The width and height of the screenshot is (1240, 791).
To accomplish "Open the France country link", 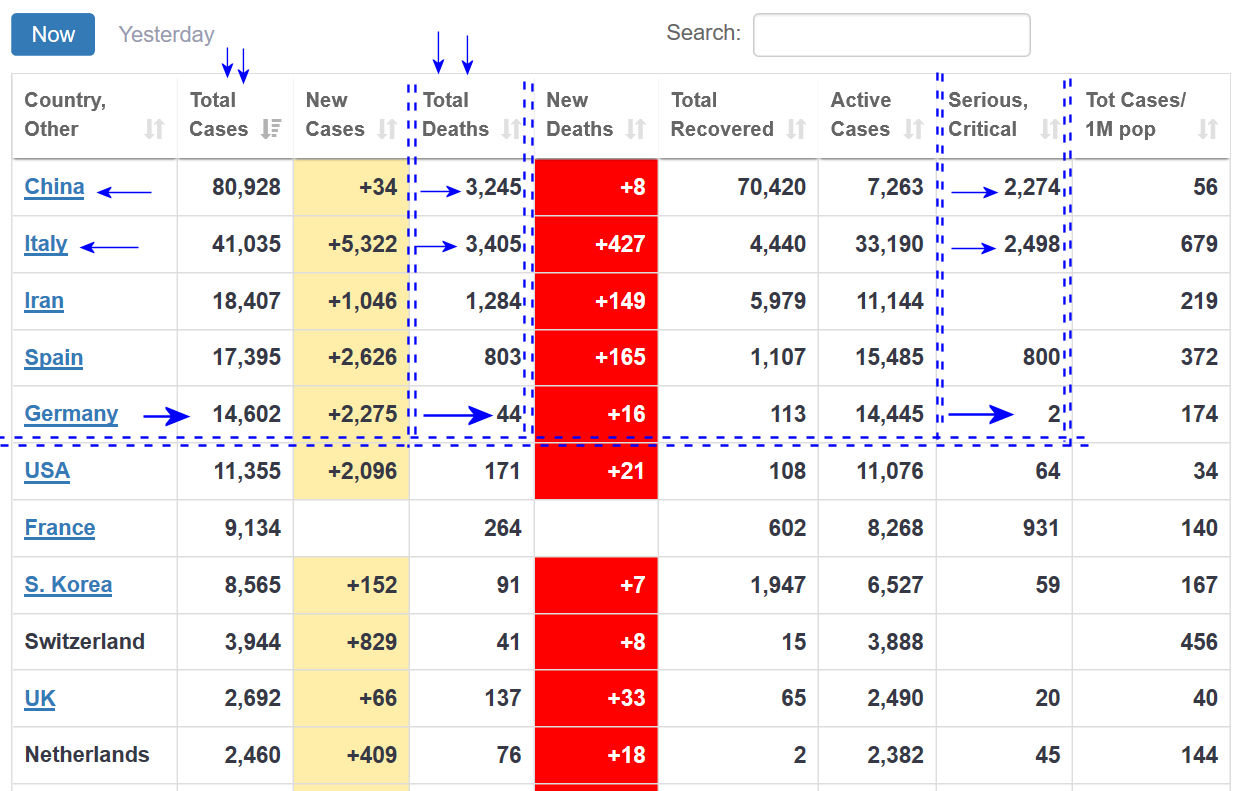I will point(60,528).
